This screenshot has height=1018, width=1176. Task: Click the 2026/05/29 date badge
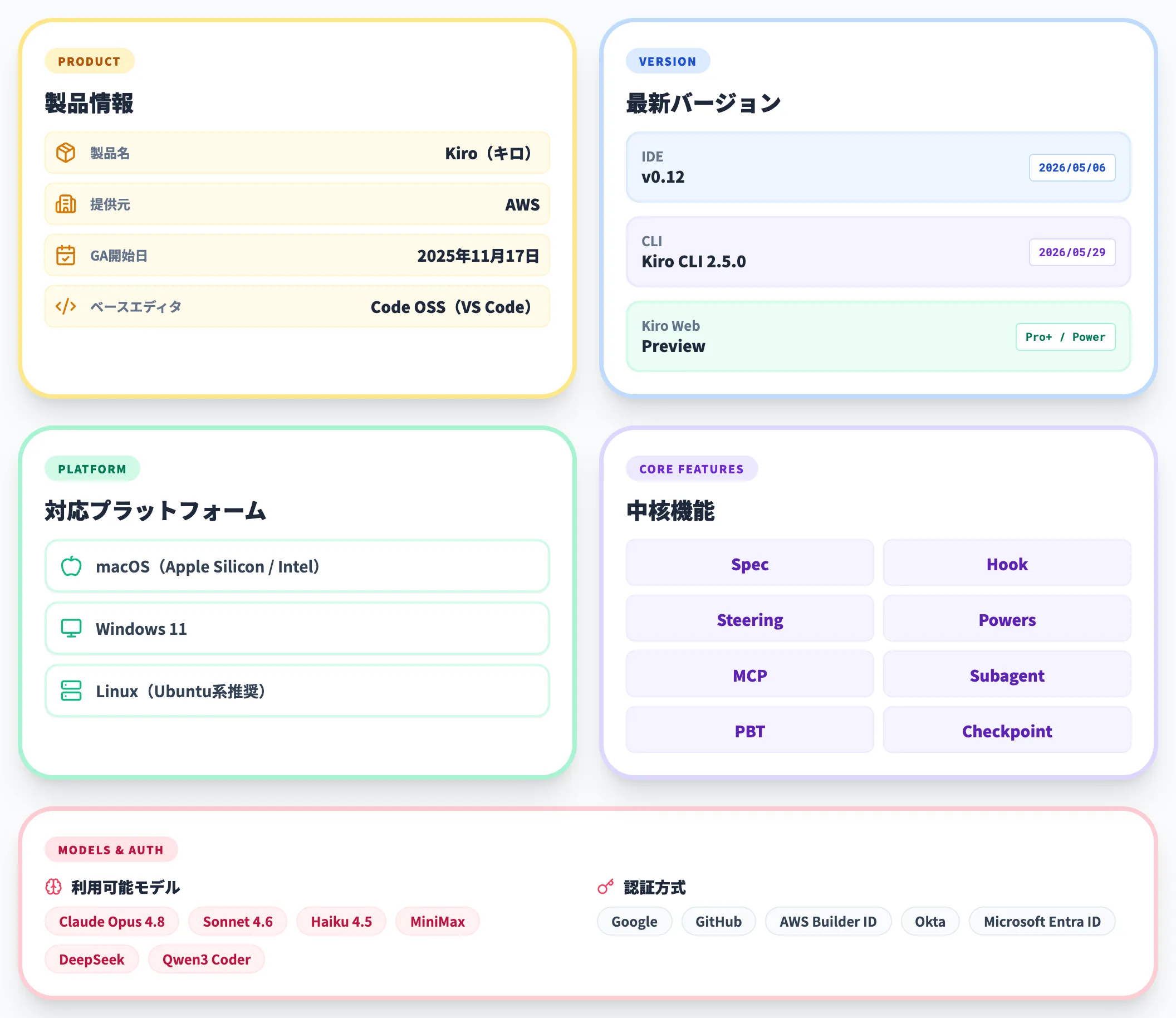(1072, 252)
